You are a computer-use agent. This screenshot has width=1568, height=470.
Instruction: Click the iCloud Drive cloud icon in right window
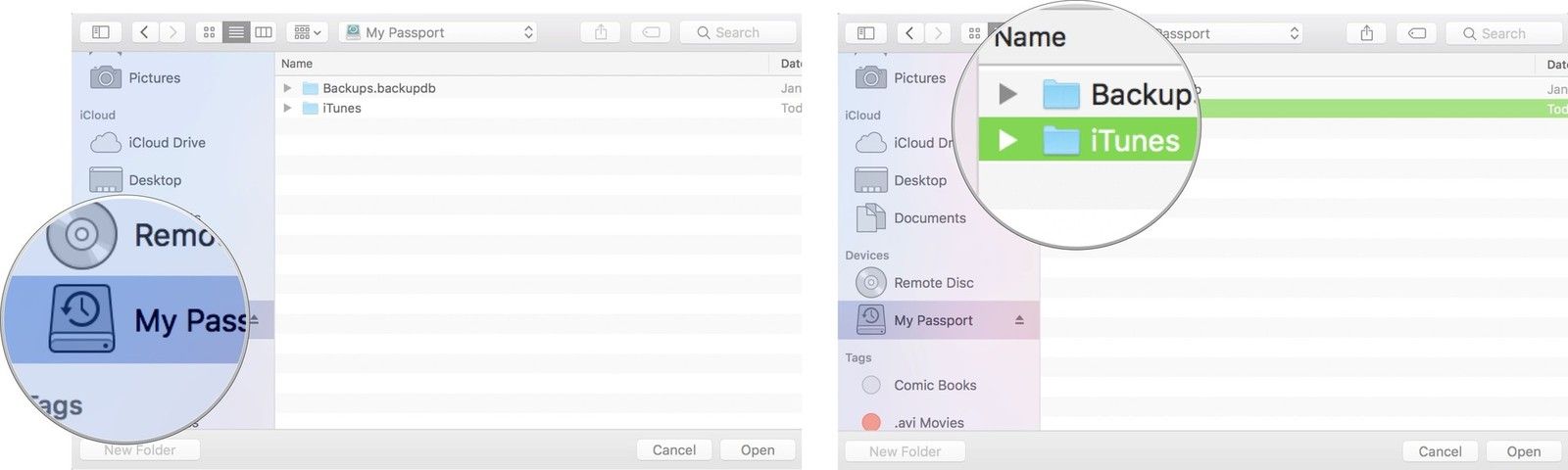click(871, 143)
